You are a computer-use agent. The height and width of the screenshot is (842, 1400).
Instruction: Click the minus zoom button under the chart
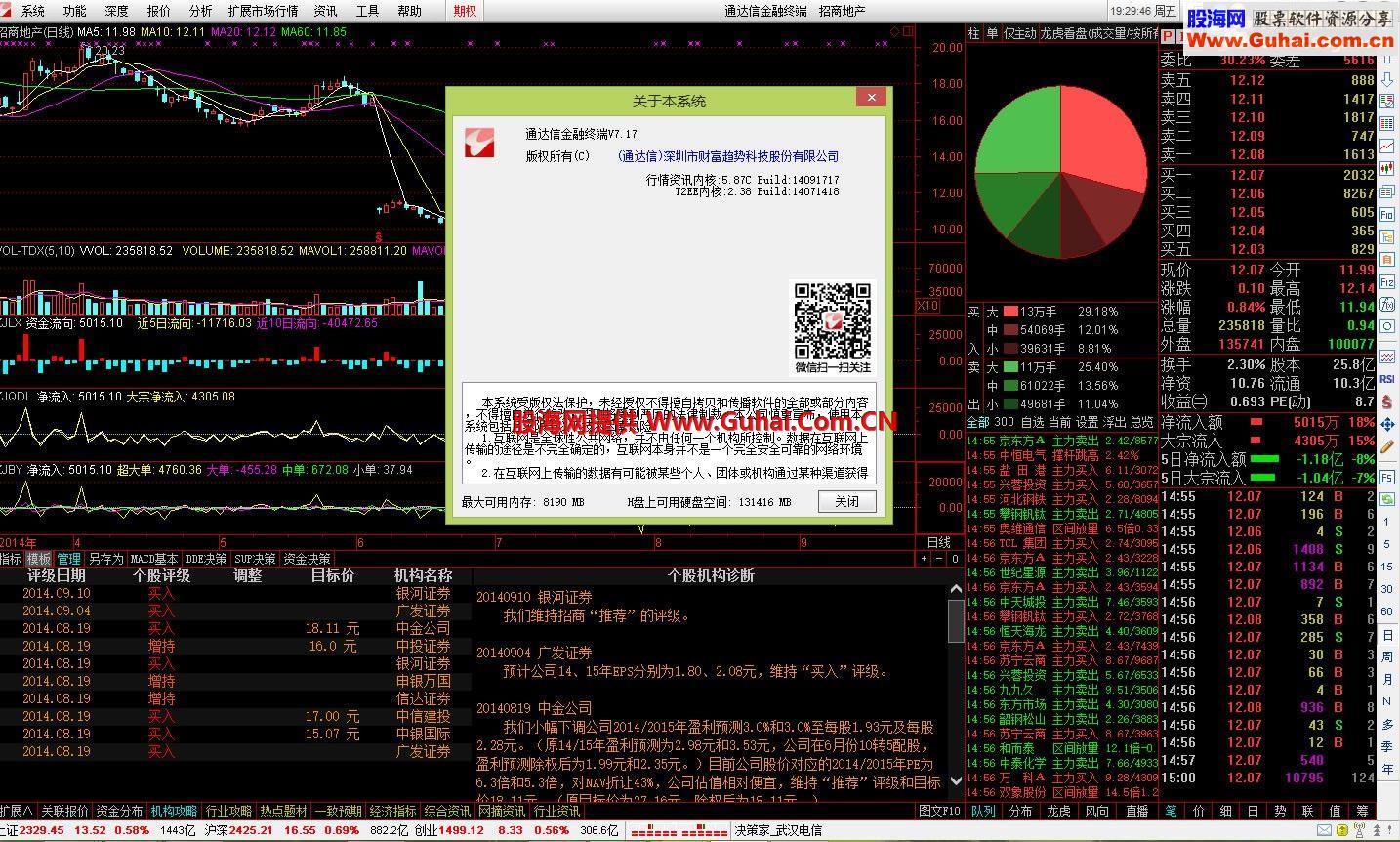[939, 559]
